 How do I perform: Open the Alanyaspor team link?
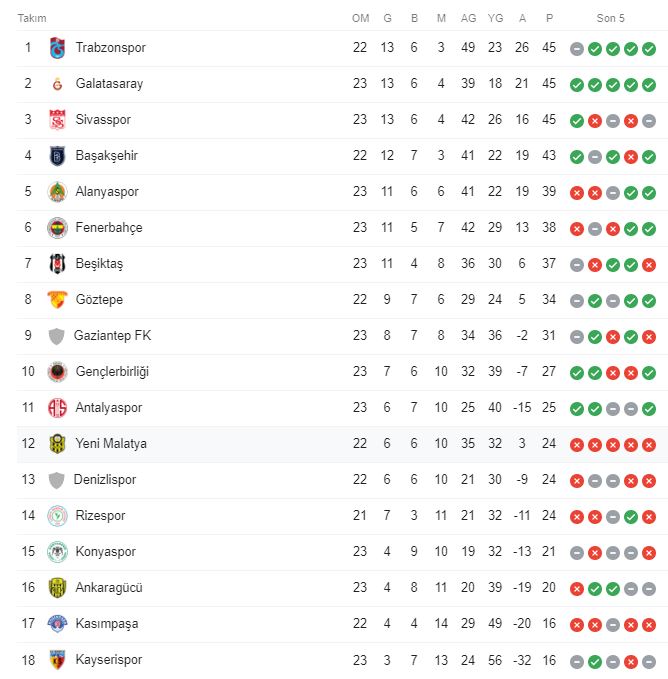(107, 192)
